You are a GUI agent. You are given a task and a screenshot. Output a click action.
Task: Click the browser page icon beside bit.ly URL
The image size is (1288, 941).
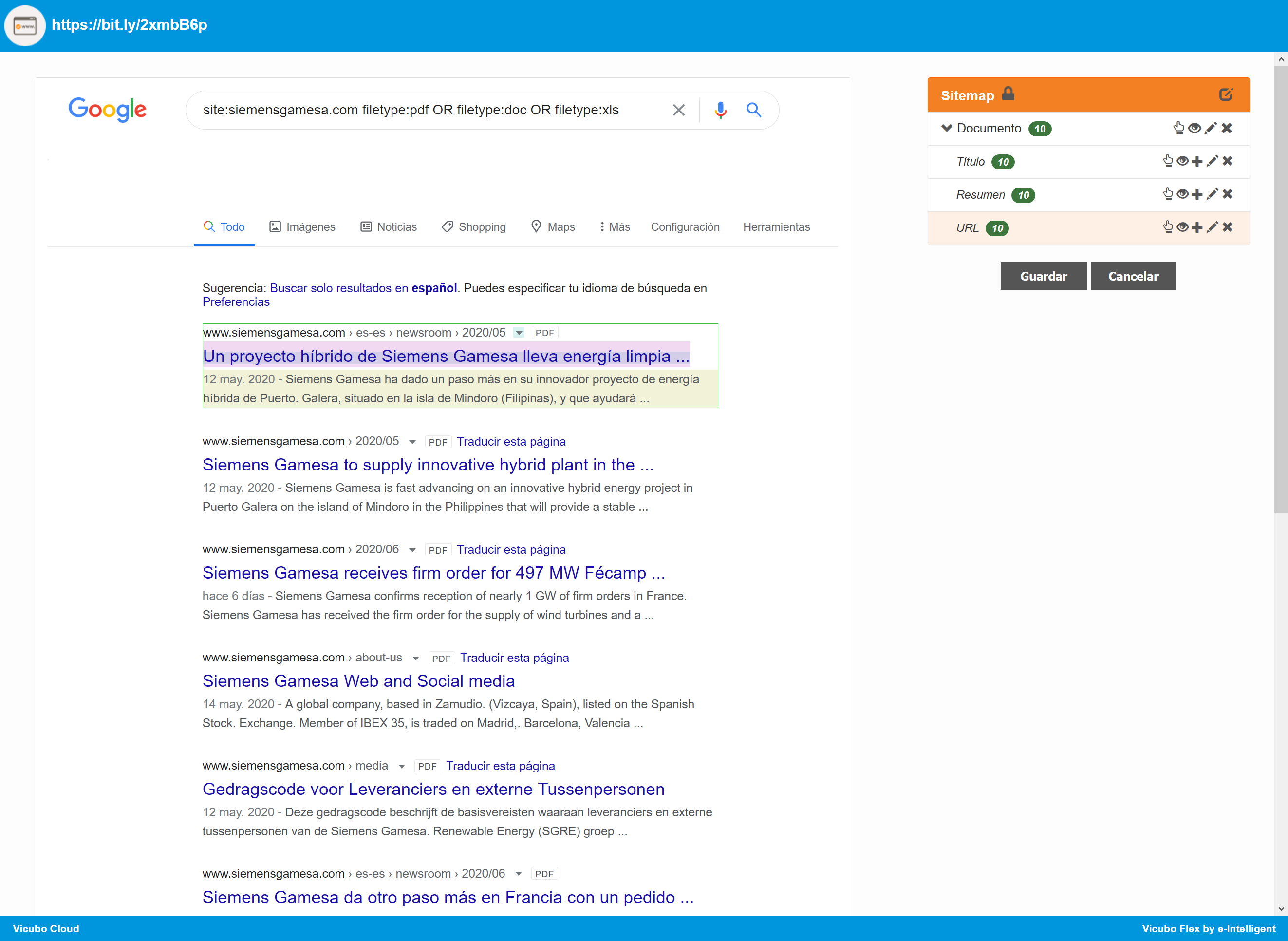pos(25,26)
